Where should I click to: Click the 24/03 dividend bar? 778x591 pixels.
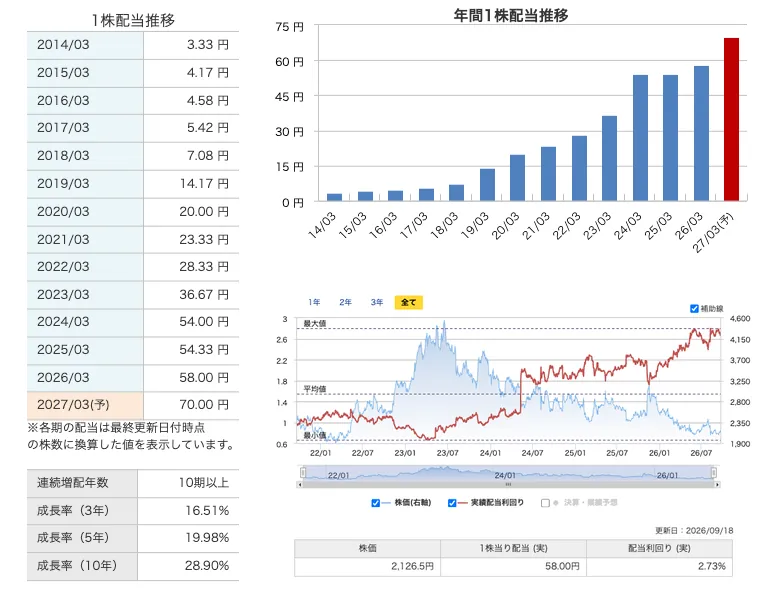tap(640, 138)
